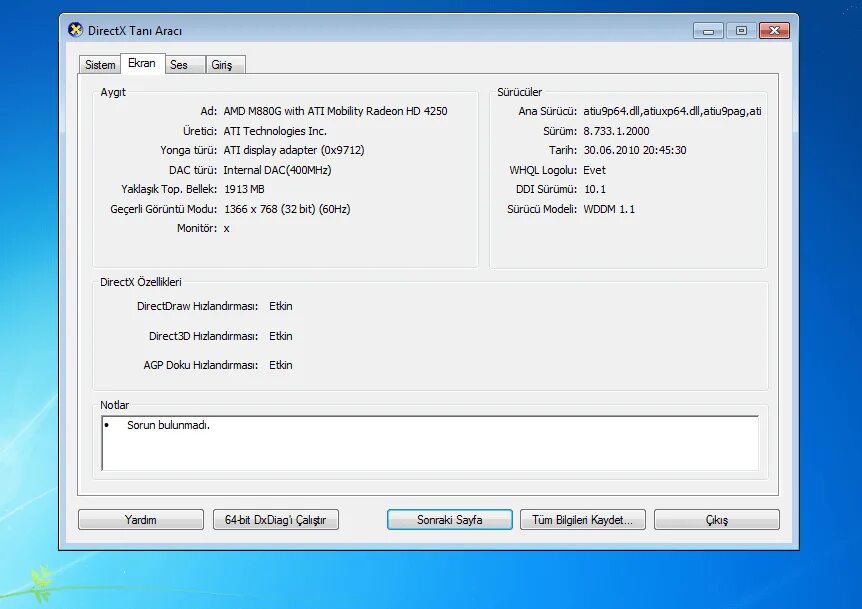The width and height of the screenshot is (862, 609).
Task: Click the 'Ana Sürücü:' label
Action: click(548, 111)
